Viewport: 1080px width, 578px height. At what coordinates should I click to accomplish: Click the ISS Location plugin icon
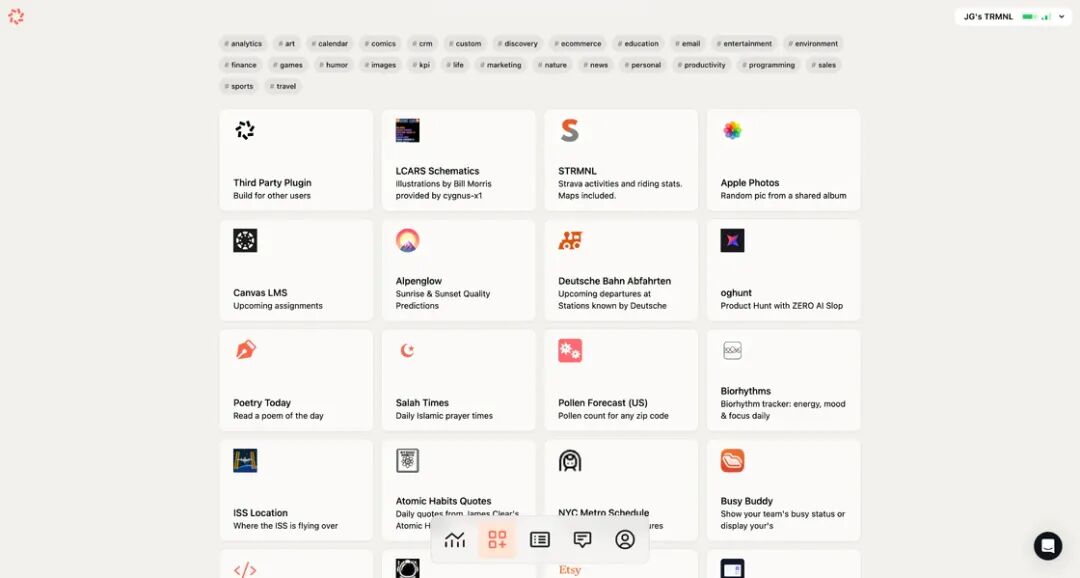245,461
